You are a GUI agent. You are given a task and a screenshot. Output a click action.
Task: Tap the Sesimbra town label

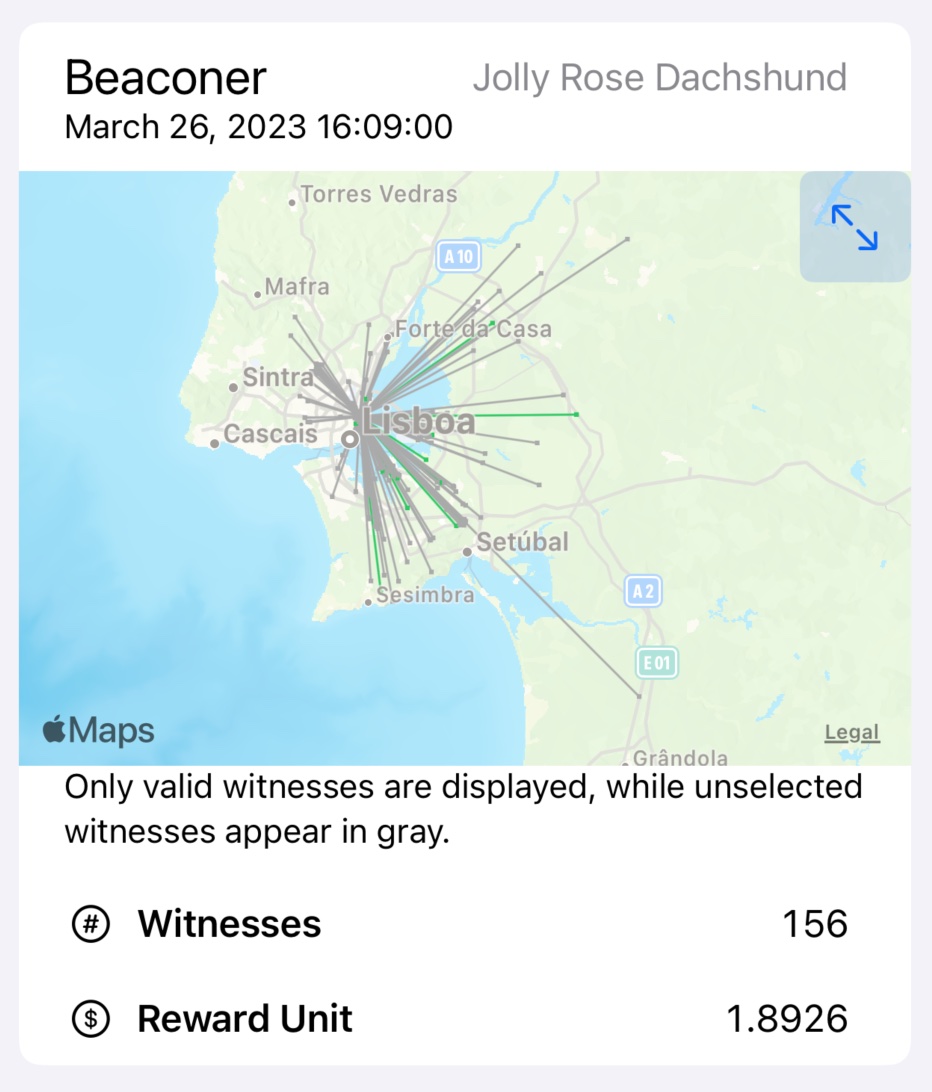click(x=425, y=595)
